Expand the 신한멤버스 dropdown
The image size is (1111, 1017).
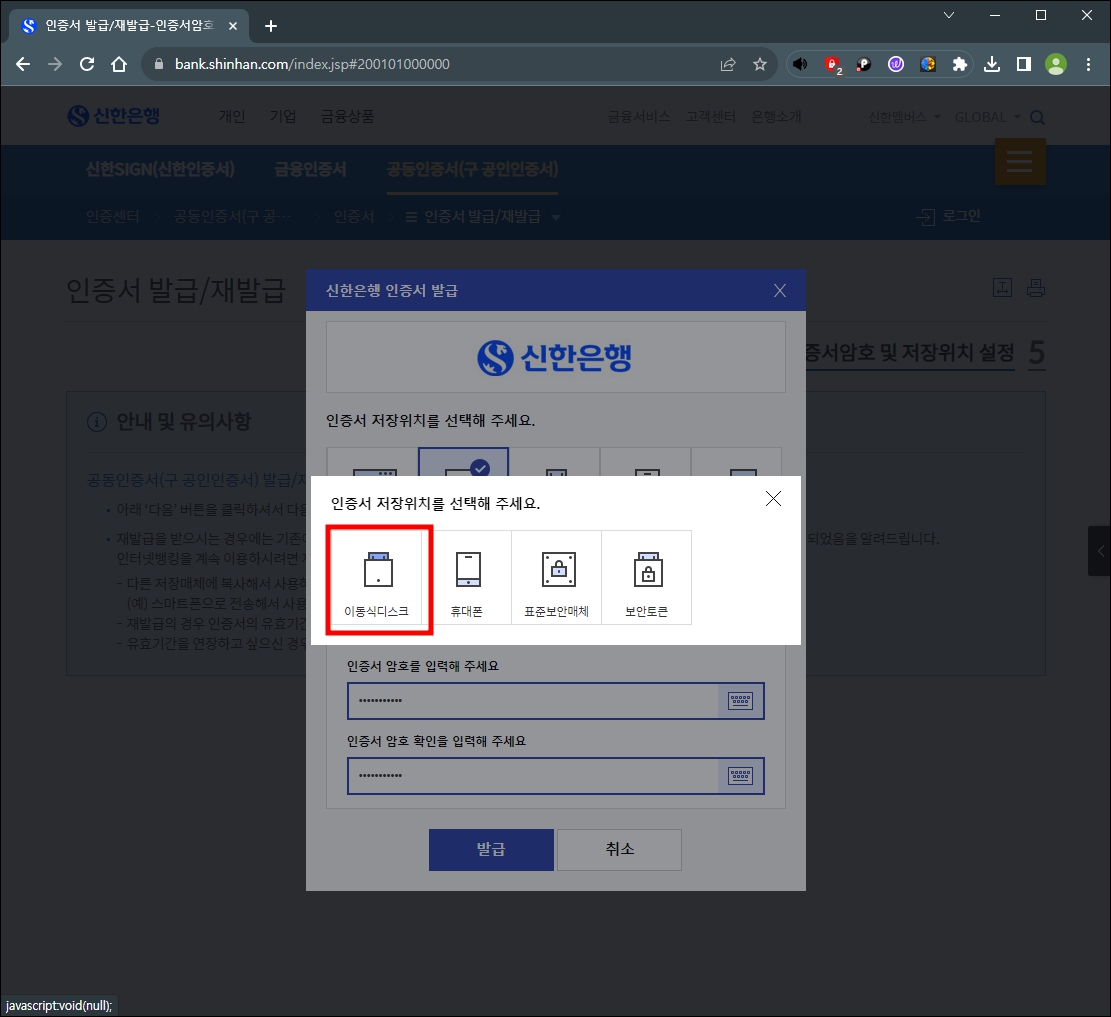pos(904,117)
